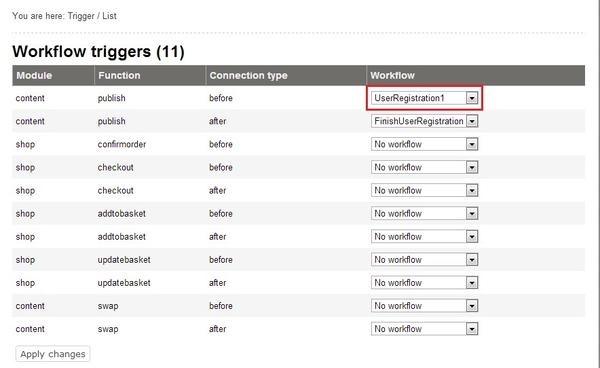The height and width of the screenshot is (368, 600).
Task: Select 'checkout' in the shop checkout before row
Action: 116,167
